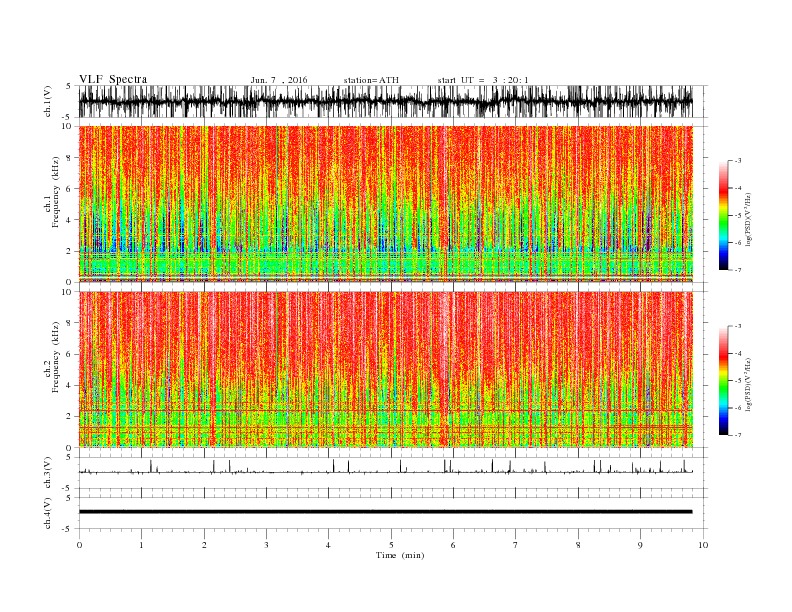The height and width of the screenshot is (612, 792).
Task: Click time axis tick label 4
Action: pos(329,545)
